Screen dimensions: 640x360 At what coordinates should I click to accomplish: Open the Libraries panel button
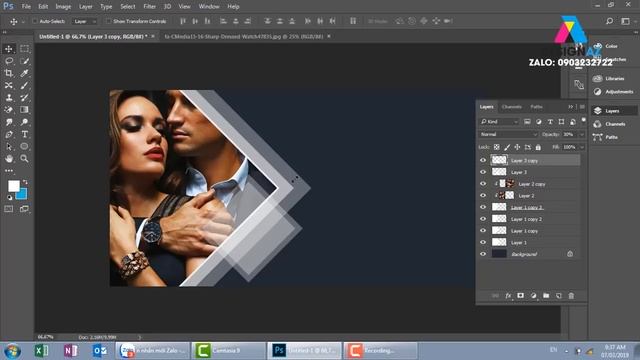[x=610, y=78]
